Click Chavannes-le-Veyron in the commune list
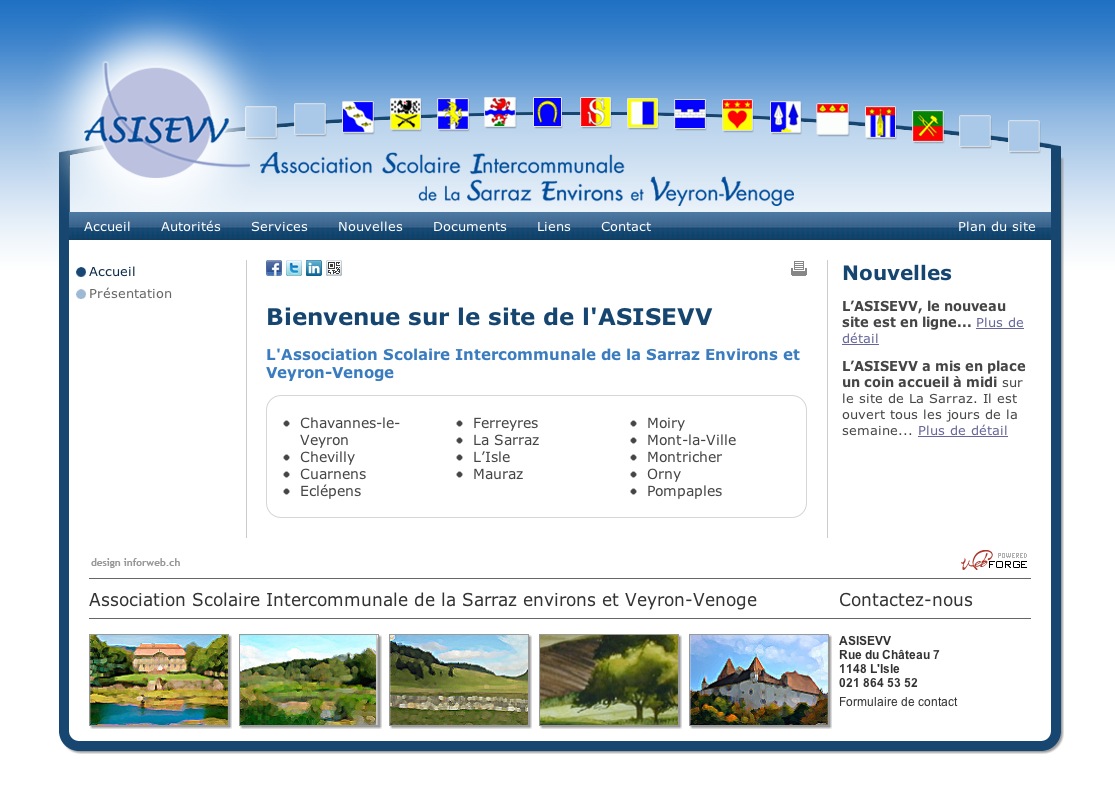 350,431
